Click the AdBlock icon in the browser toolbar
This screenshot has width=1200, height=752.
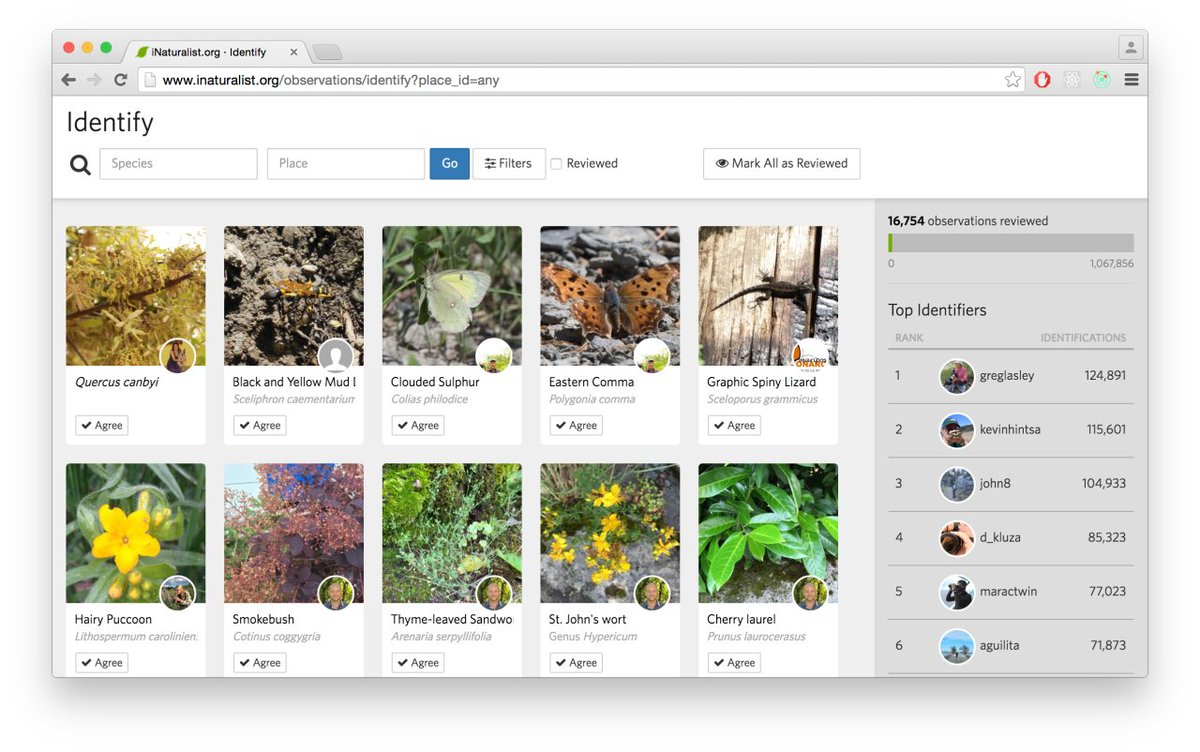click(1042, 79)
